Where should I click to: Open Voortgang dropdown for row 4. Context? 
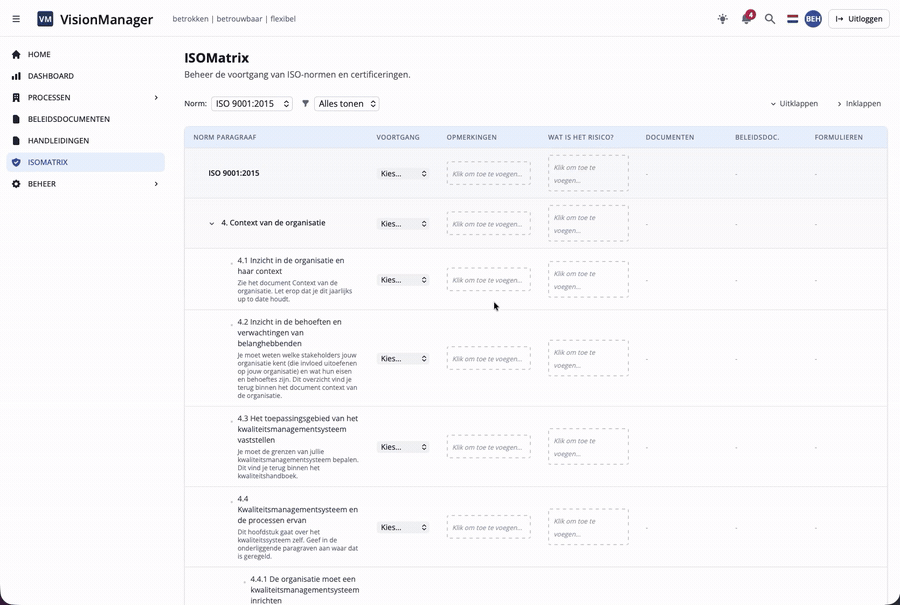point(403,224)
